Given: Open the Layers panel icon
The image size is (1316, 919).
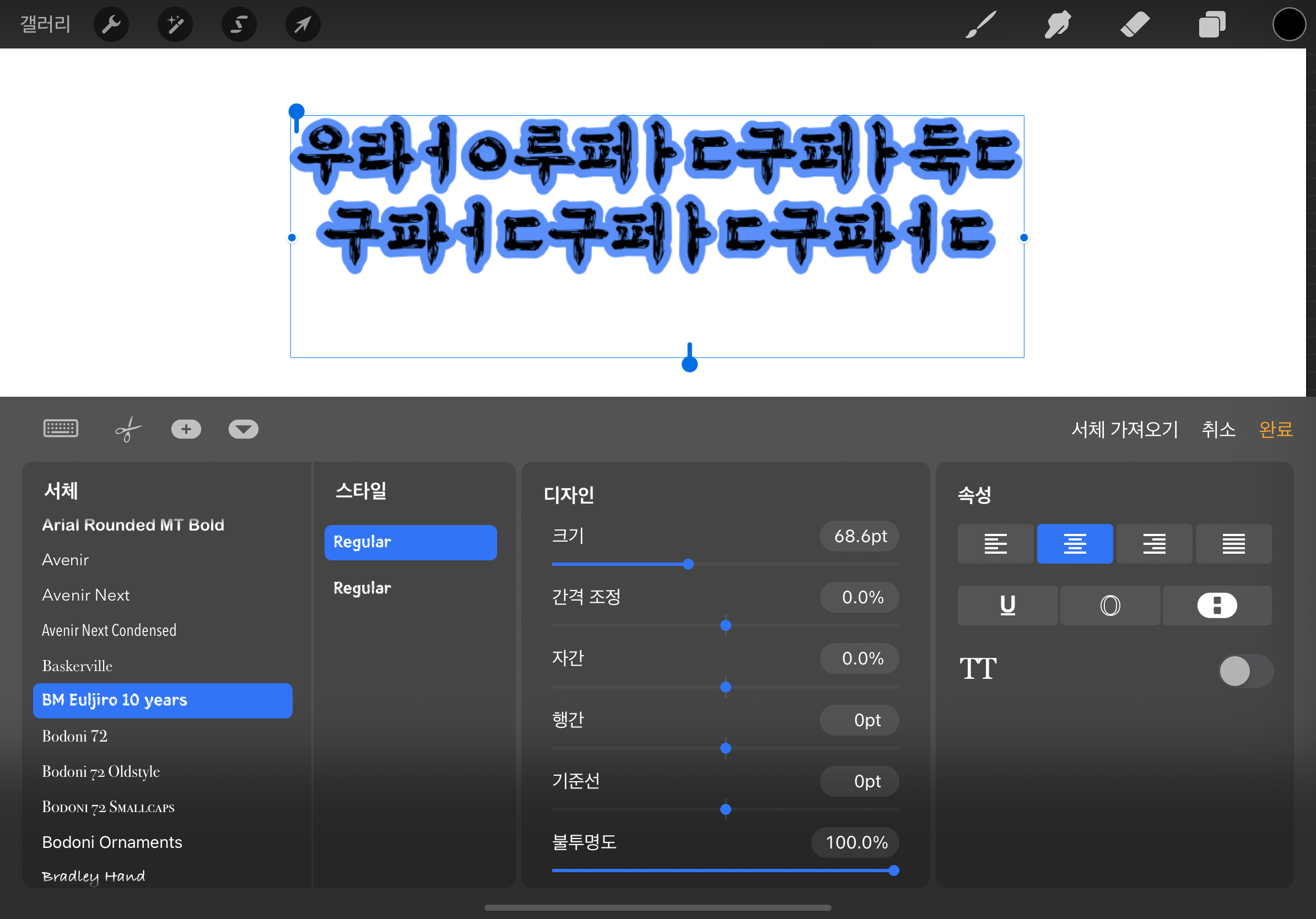Looking at the screenshot, I should coord(1212,25).
